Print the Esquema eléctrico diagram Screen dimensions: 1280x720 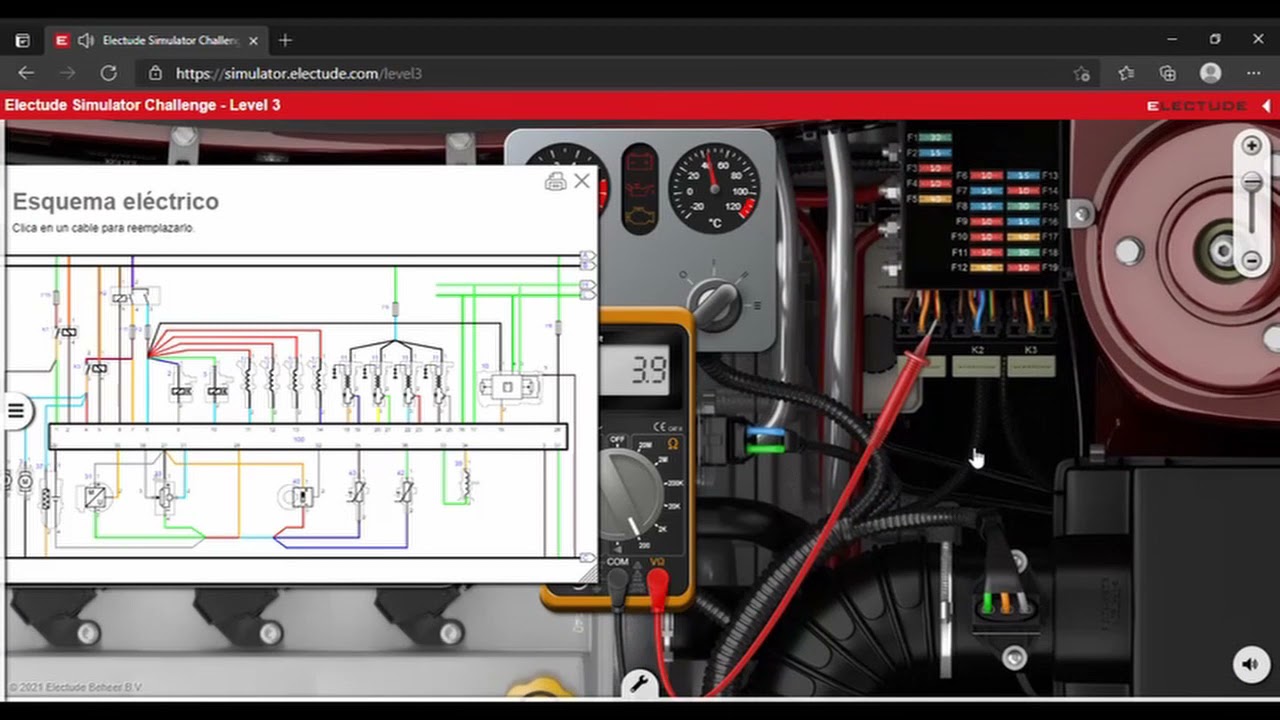555,181
